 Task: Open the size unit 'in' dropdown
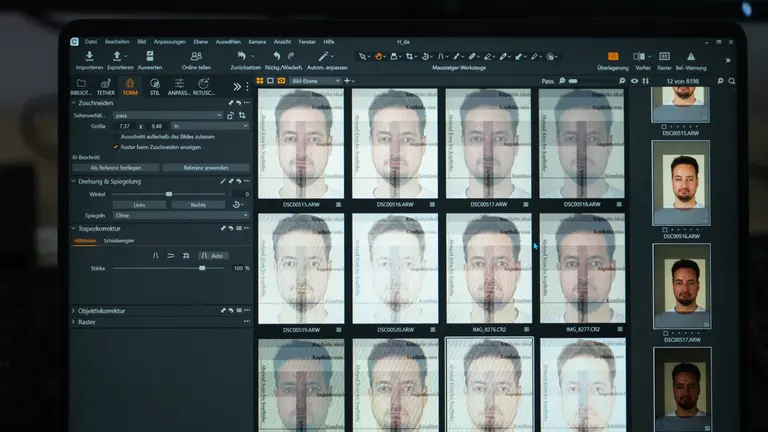tap(210, 126)
